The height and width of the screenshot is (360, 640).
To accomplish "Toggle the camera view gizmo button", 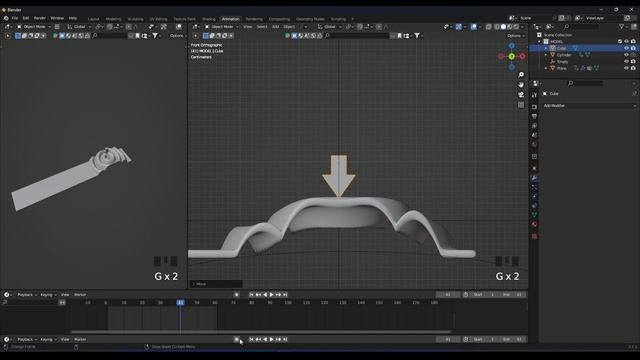I will (x=521, y=95).
